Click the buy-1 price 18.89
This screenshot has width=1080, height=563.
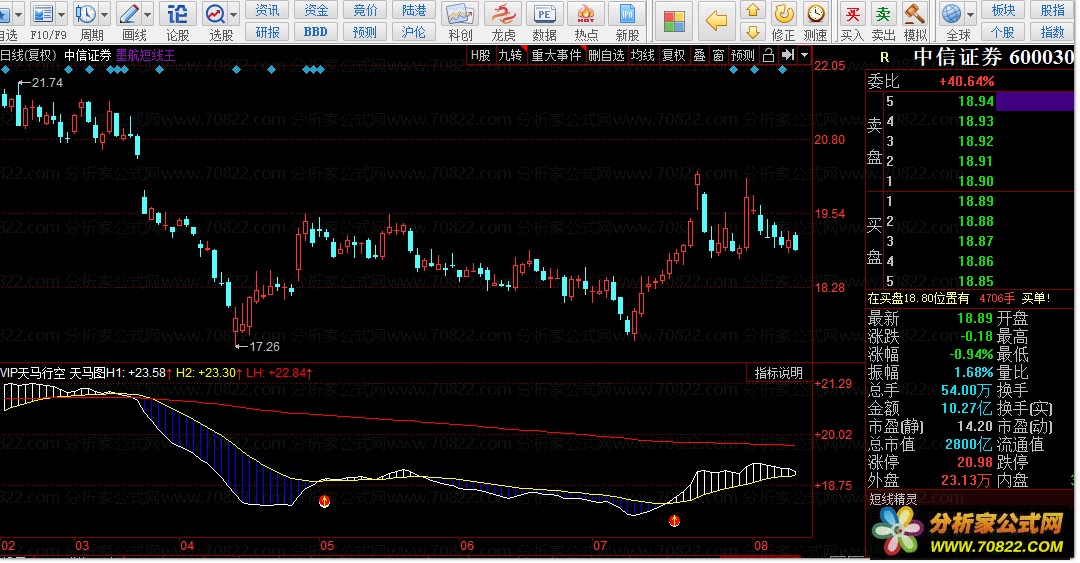[976, 201]
